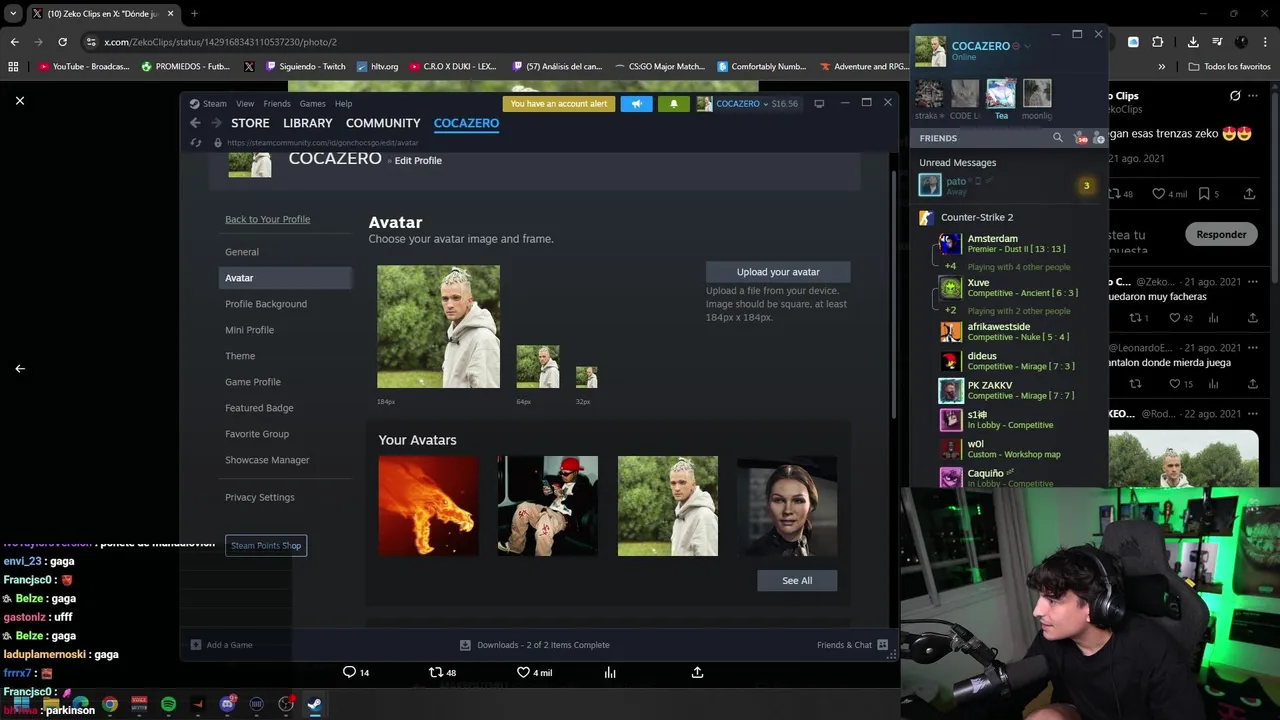The height and width of the screenshot is (720, 1280).
Task: Go to the COMMUNITY tab
Action: (383, 123)
